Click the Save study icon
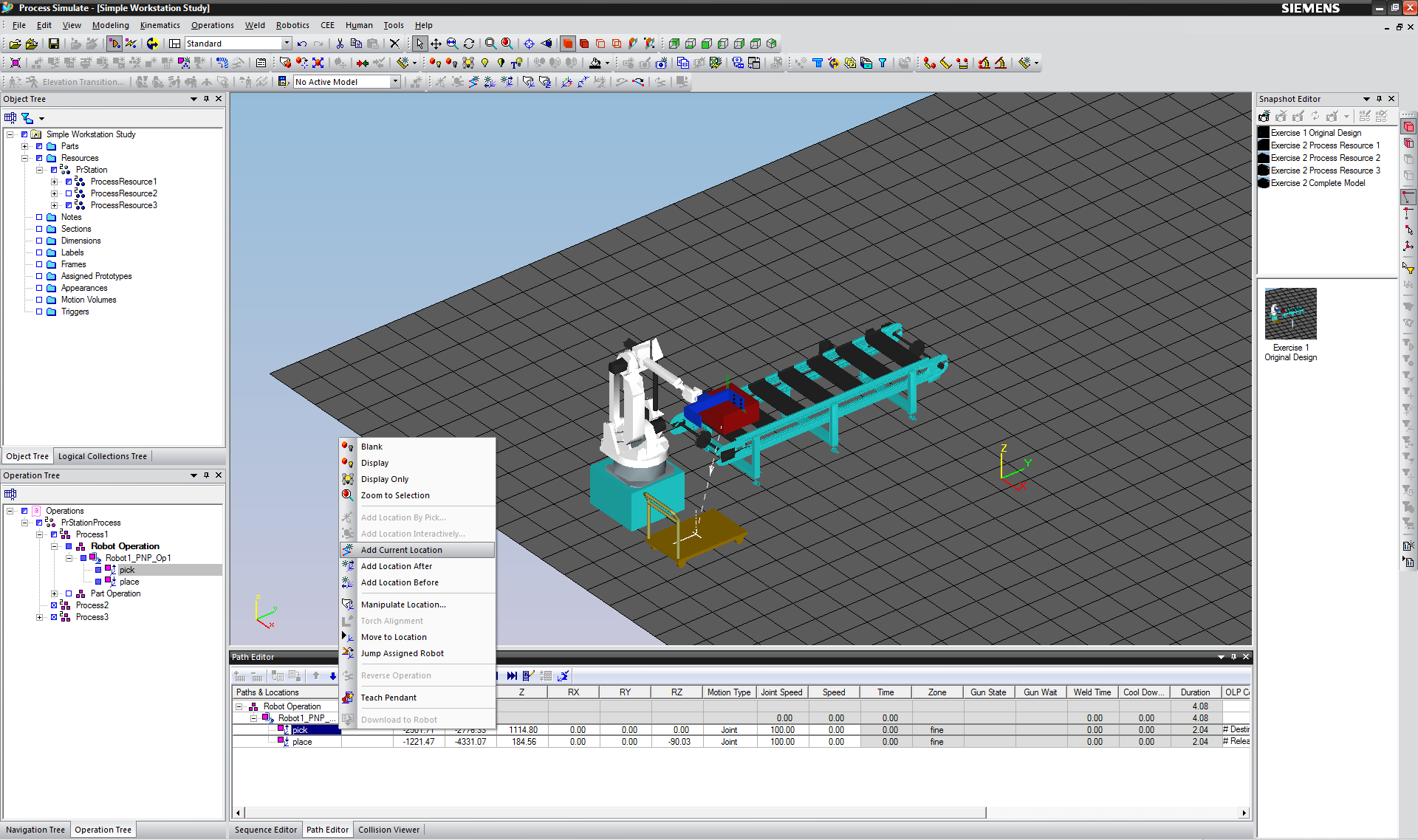Viewport: 1418px width, 840px height. (x=53, y=44)
